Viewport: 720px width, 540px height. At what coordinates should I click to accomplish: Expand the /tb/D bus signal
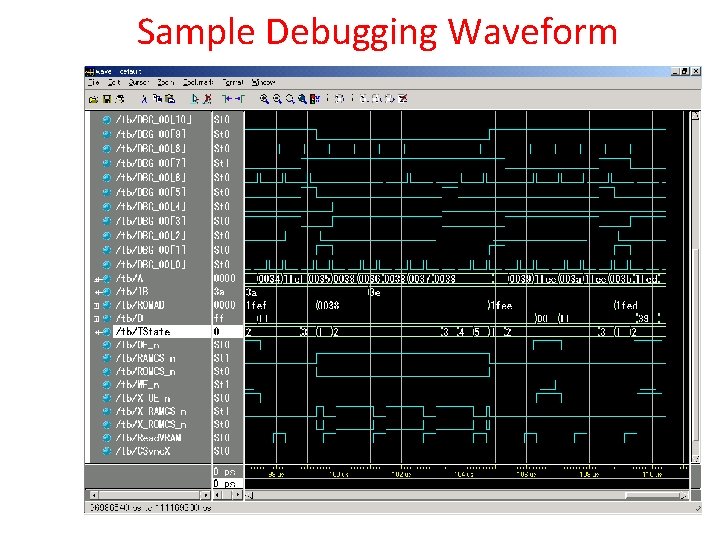pos(97,318)
